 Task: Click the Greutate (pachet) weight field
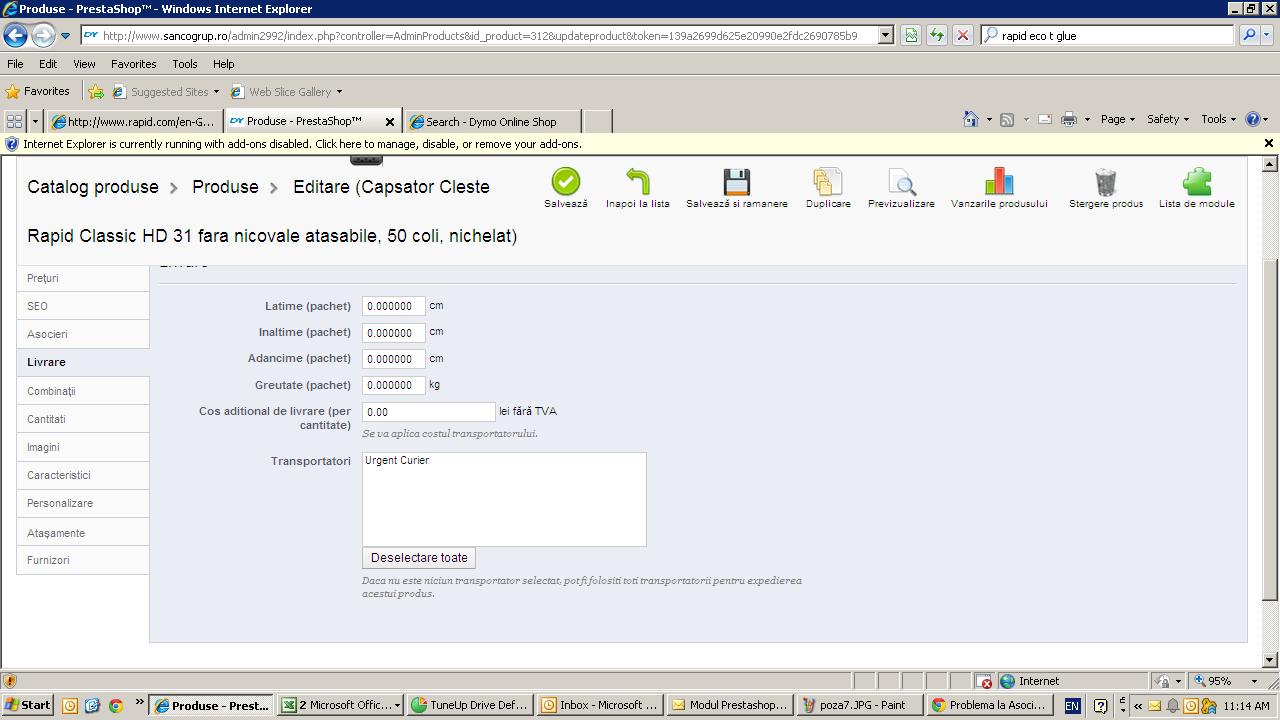pos(394,385)
